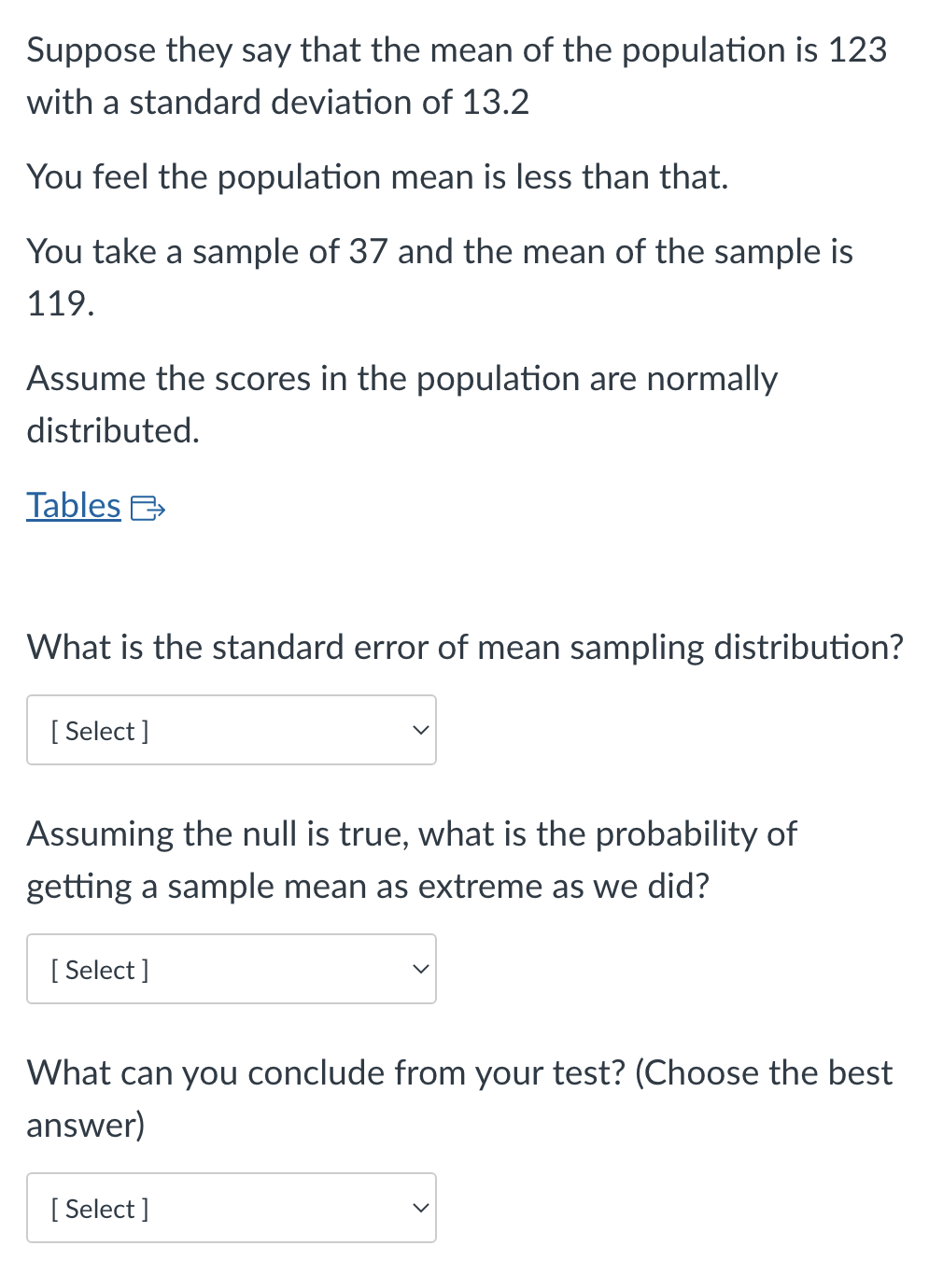This screenshot has height=1288, width=943.
Task: Click the 'You feel the population mean' sentence
Action: pyautogui.click(x=377, y=176)
